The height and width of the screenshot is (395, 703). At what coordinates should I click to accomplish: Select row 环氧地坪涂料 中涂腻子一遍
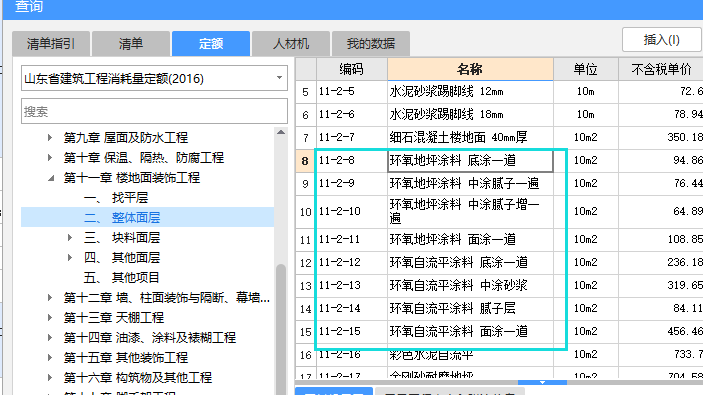(499, 184)
